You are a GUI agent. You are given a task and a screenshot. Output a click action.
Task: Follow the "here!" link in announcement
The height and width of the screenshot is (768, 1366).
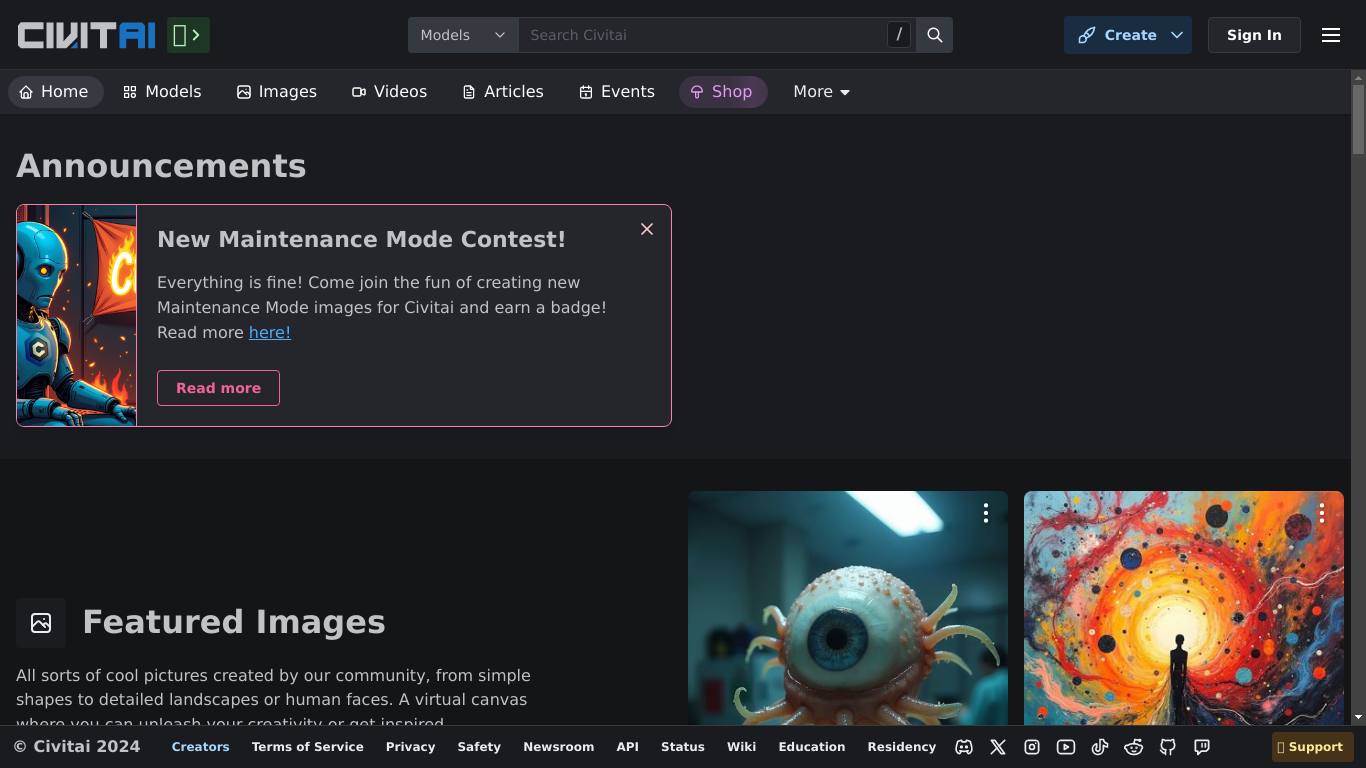pyautogui.click(x=269, y=333)
